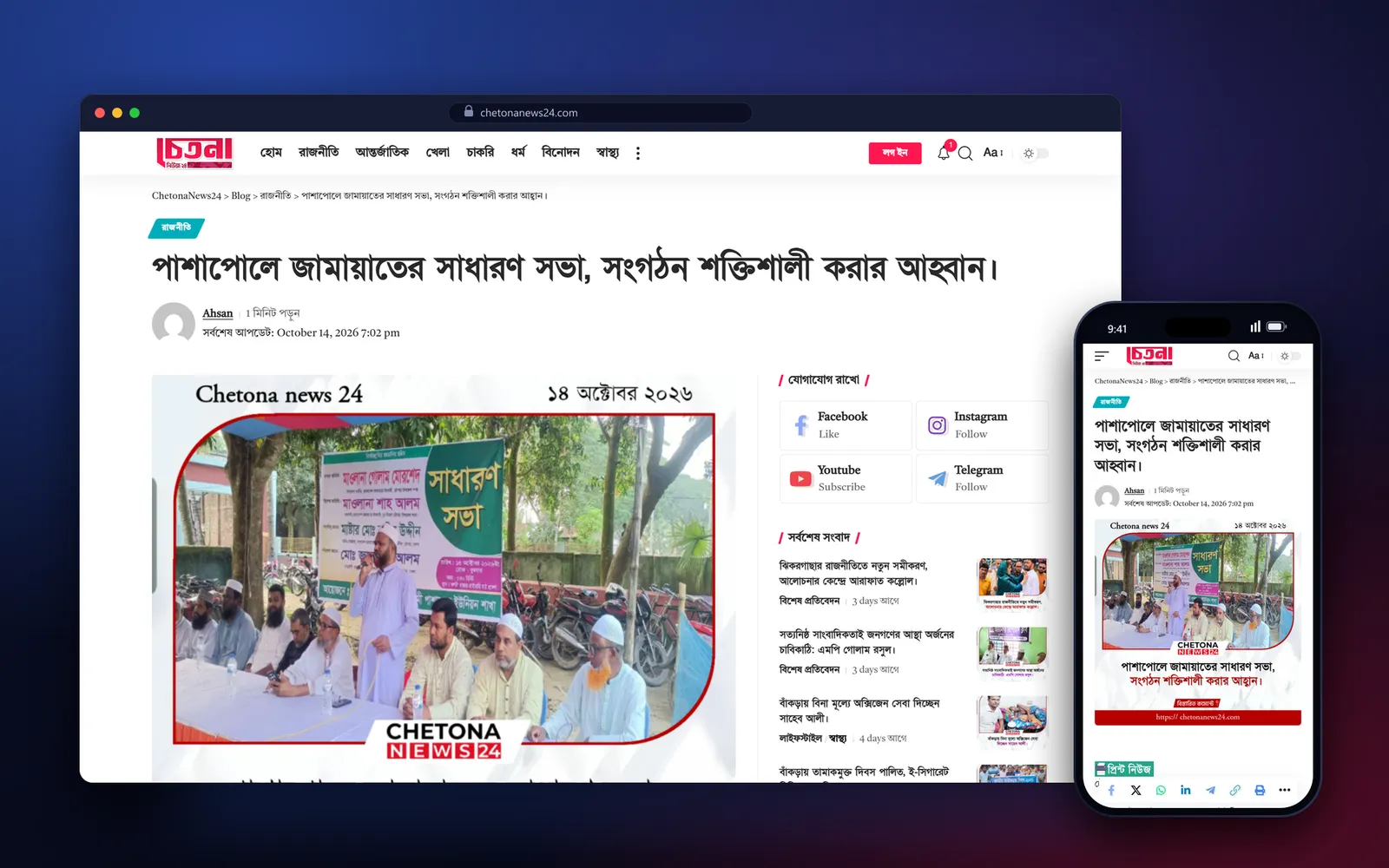This screenshot has width=1389, height=868.
Task: Open the Aa font size adjuster on the phone
Action: point(1256,356)
